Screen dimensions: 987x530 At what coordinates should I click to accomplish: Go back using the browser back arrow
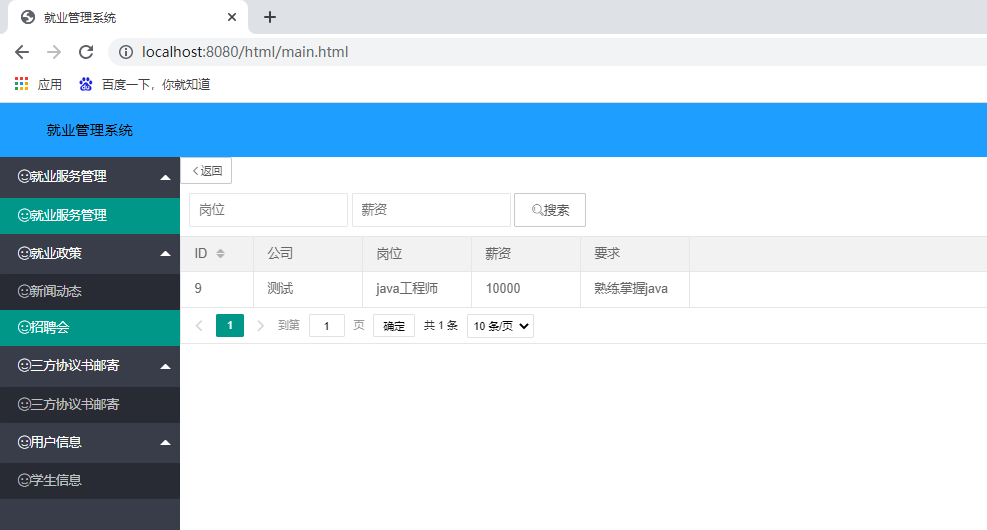22,52
